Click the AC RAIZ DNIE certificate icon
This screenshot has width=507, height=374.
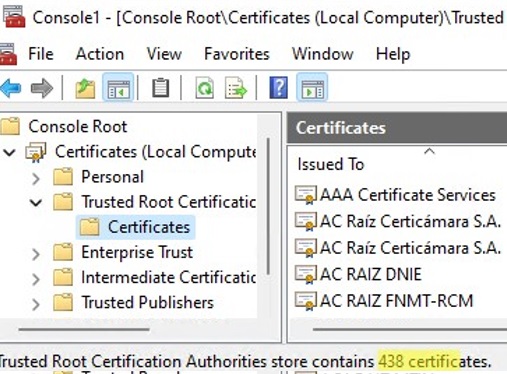305,274
